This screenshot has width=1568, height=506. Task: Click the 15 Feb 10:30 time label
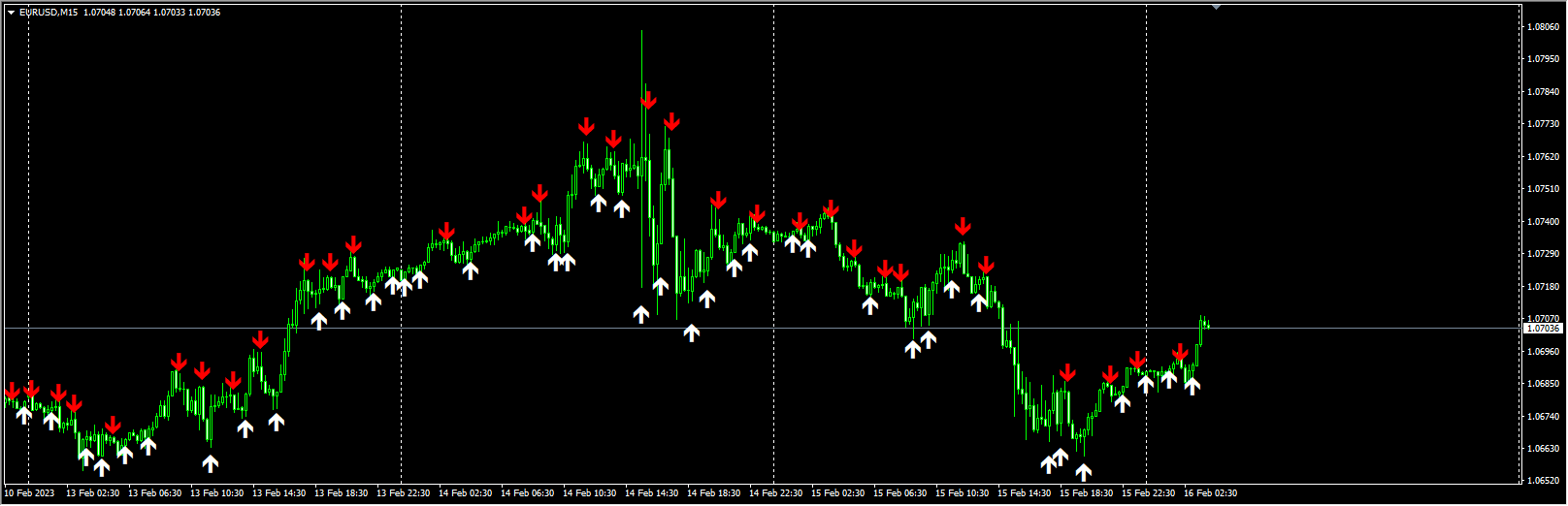[963, 493]
